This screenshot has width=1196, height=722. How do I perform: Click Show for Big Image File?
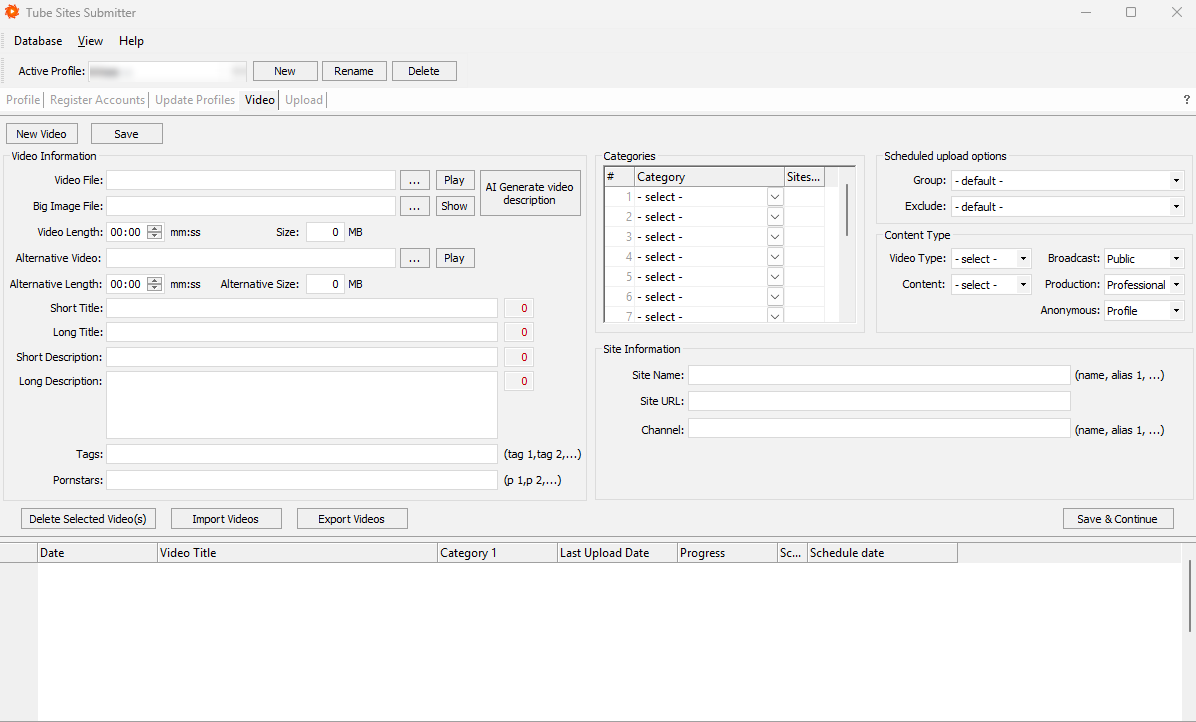click(x=455, y=206)
